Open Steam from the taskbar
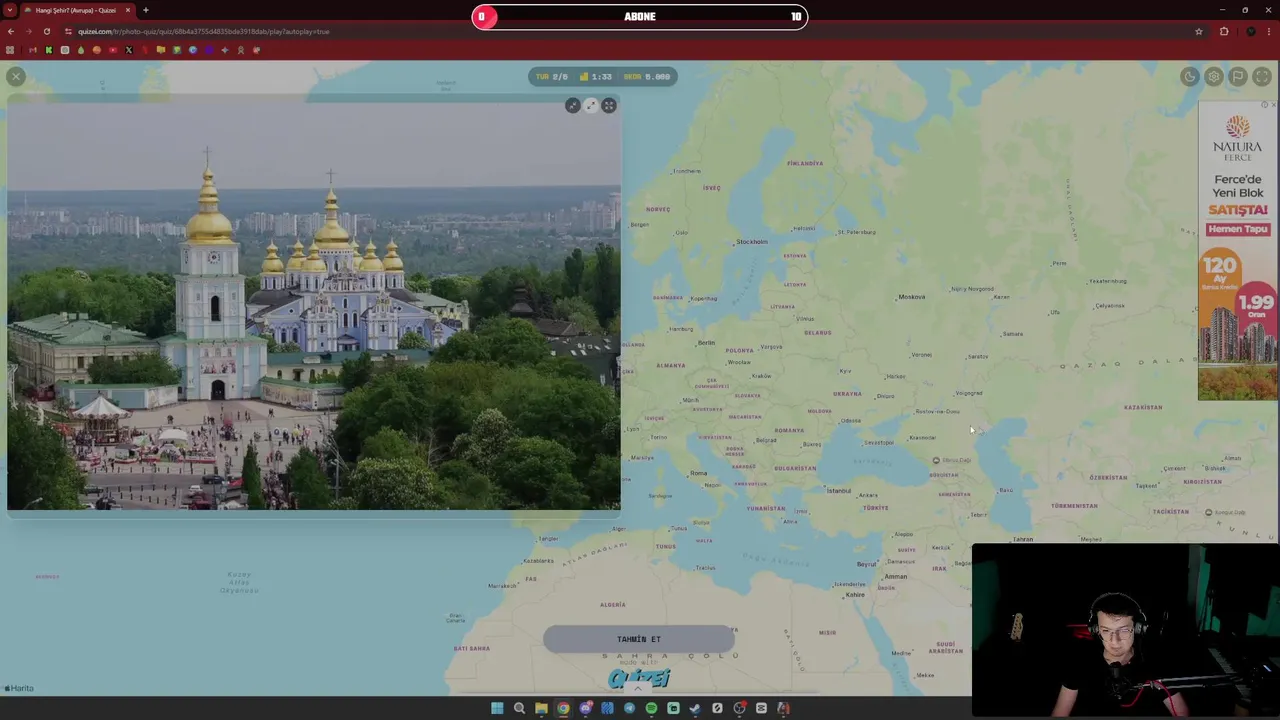Viewport: 1280px width, 720px height. (695, 708)
